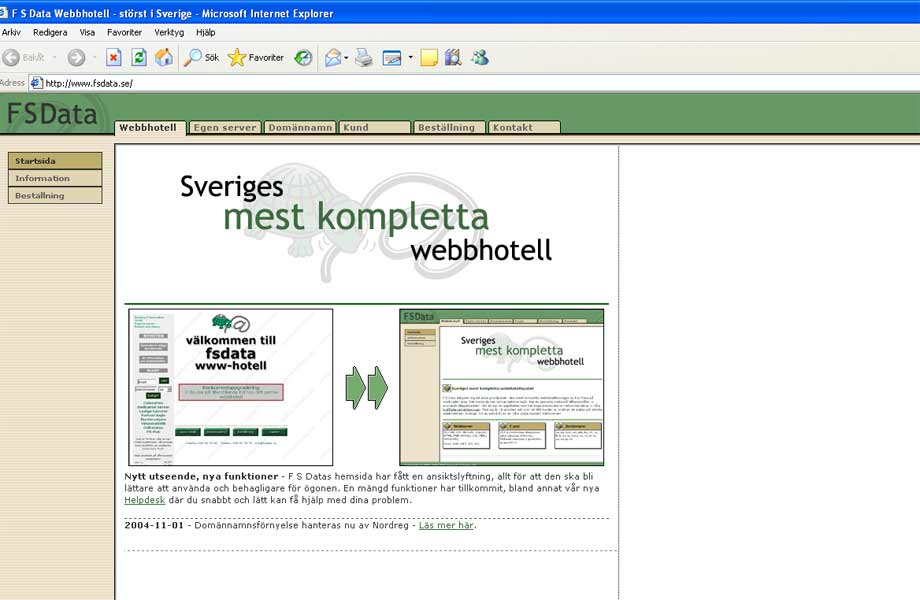
Task: Open the Redigera menu
Action: point(50,32)
